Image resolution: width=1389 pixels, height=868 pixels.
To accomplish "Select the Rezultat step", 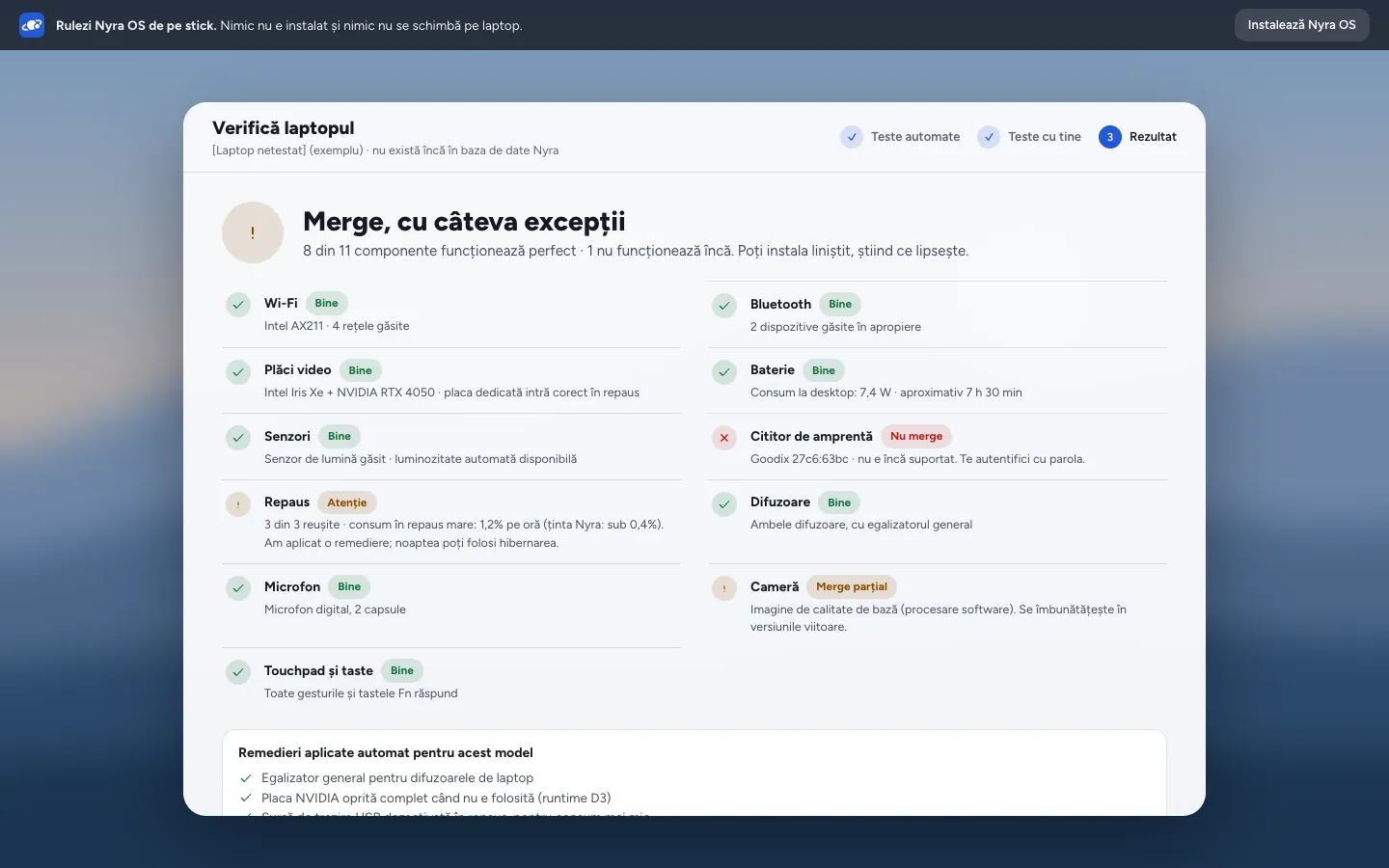I will (1137, 137).
